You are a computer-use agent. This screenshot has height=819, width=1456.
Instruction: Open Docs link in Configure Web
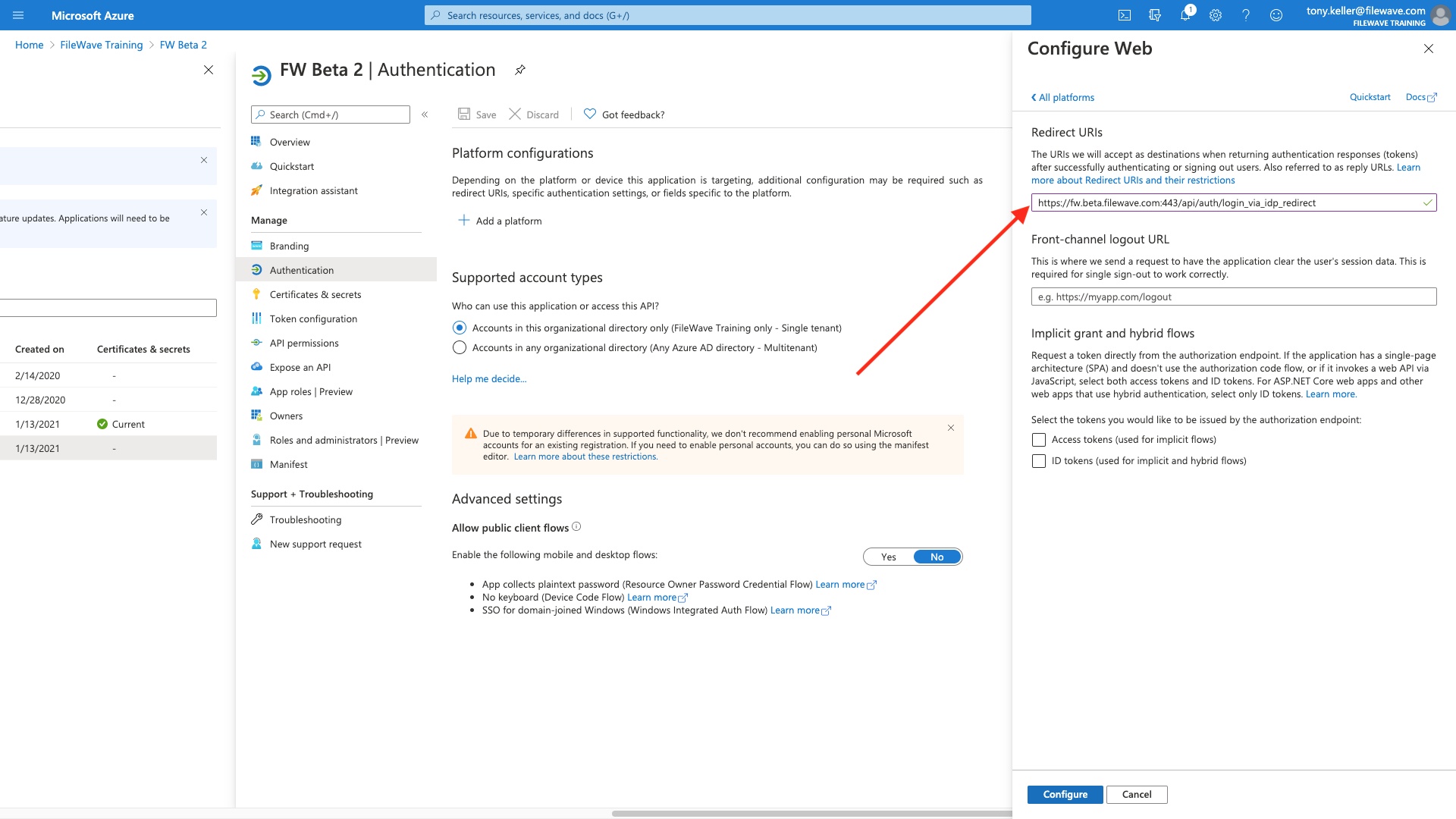[1421, 97]
